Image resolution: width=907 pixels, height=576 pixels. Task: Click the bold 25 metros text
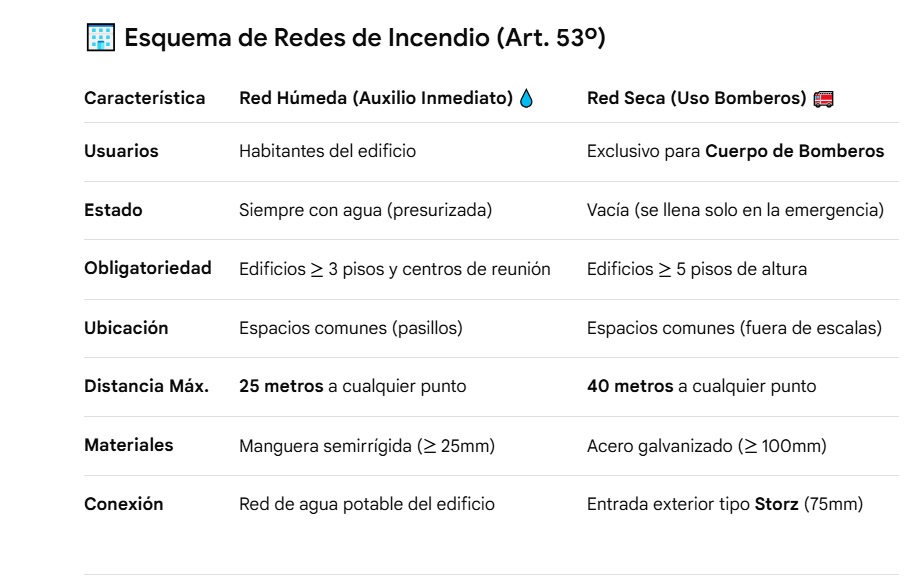click(282, 386)
